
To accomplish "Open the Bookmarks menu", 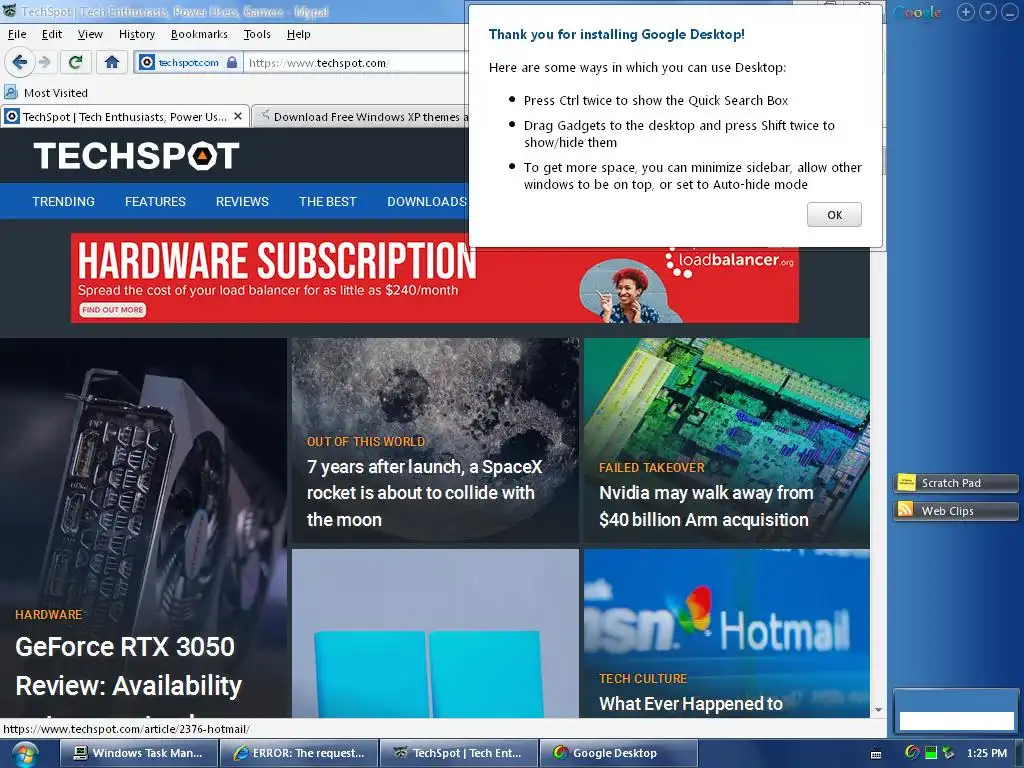I will [199, 34].
